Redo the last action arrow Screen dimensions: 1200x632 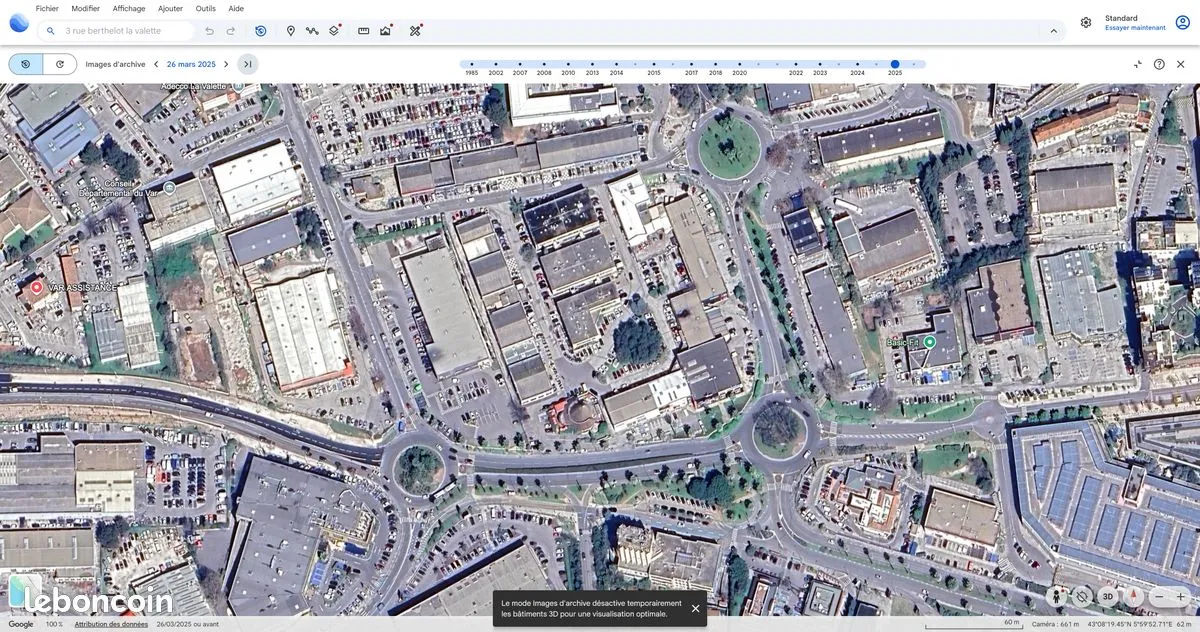click(231, 31)
